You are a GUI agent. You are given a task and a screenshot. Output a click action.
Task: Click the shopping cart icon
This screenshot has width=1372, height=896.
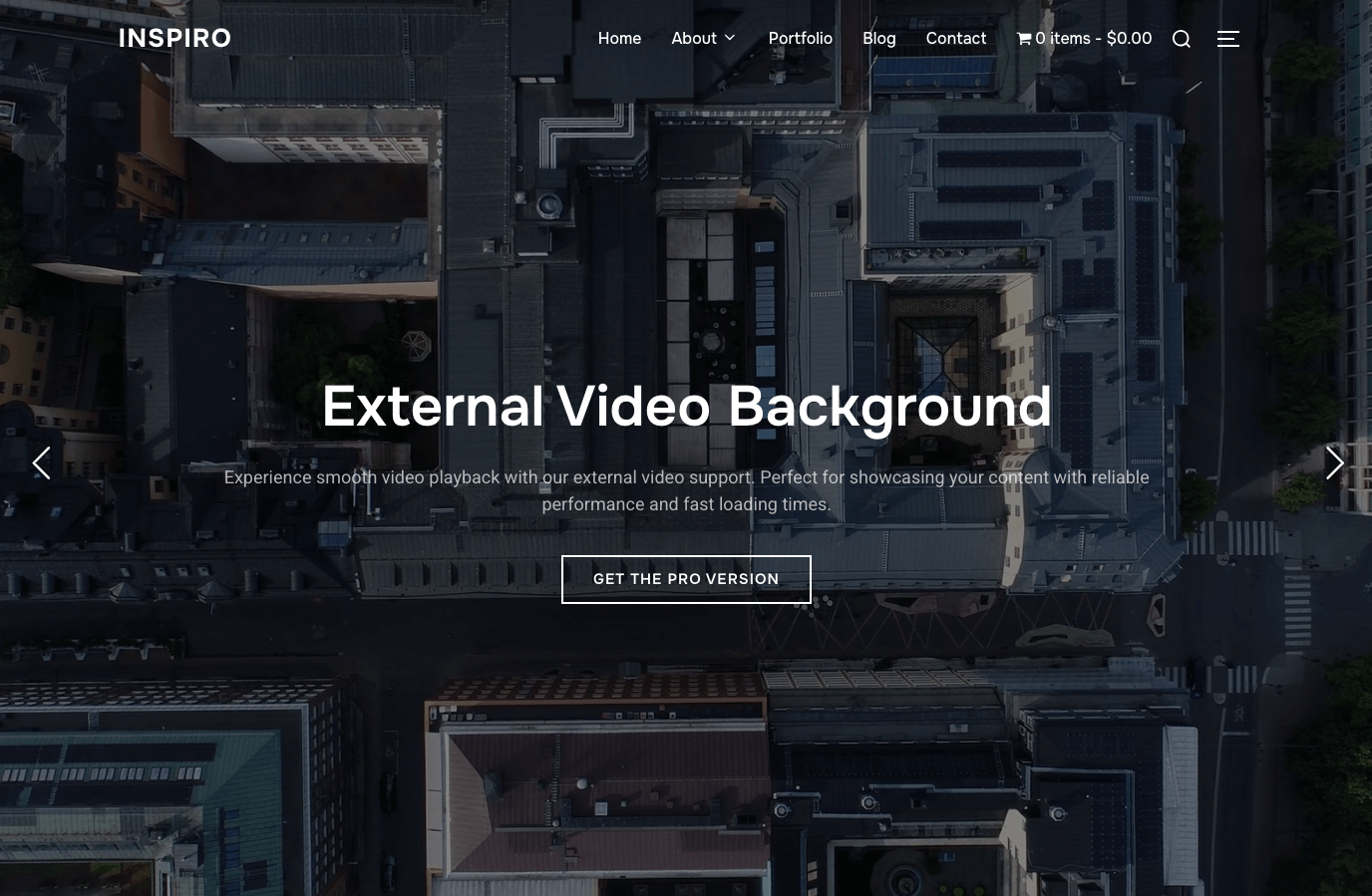(x=1024, y=39)
